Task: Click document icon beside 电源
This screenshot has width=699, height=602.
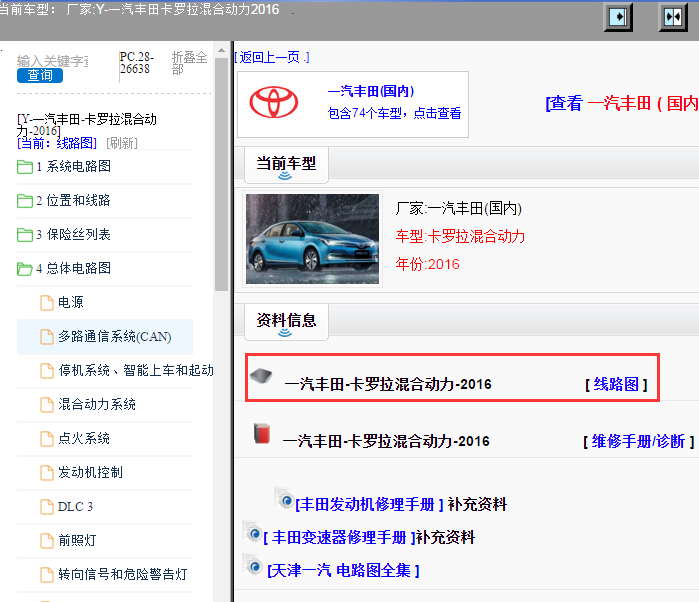Action: click(47, 303)
